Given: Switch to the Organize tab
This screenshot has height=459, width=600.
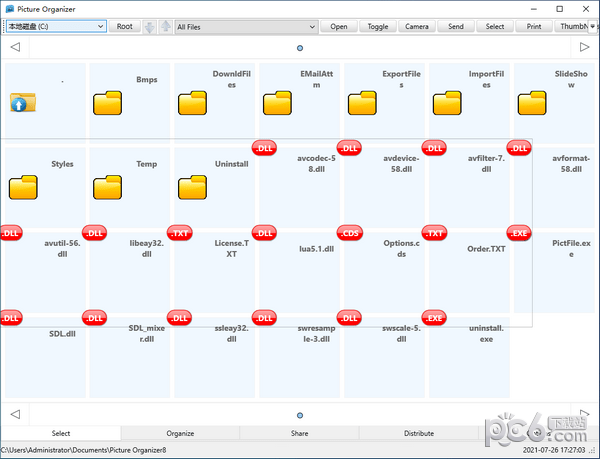Looking at the screenshot, I should (180, 433).
